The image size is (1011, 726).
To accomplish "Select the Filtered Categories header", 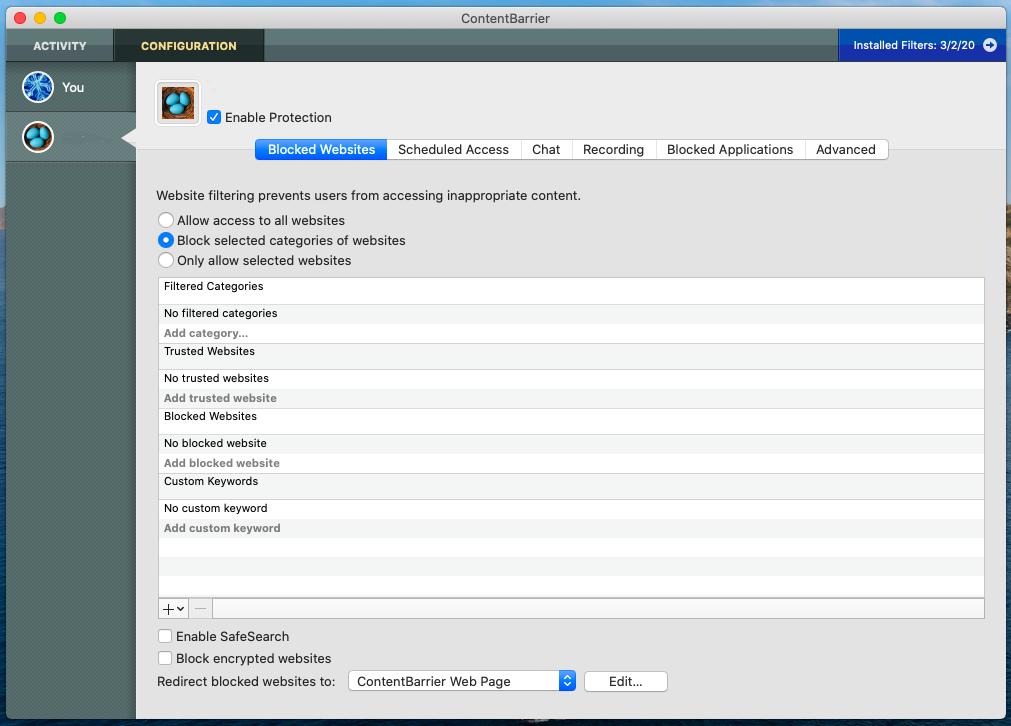I will 571,291.
